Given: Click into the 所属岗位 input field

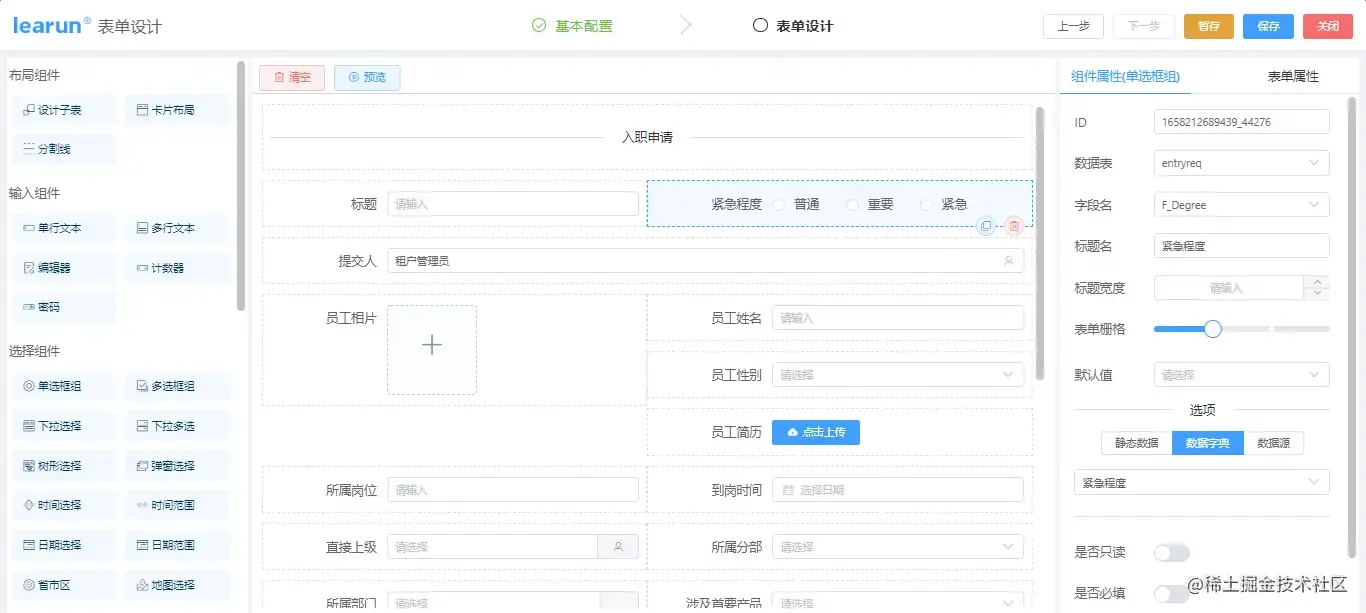Looking at the screenshot, I should (x=513, y=490).
